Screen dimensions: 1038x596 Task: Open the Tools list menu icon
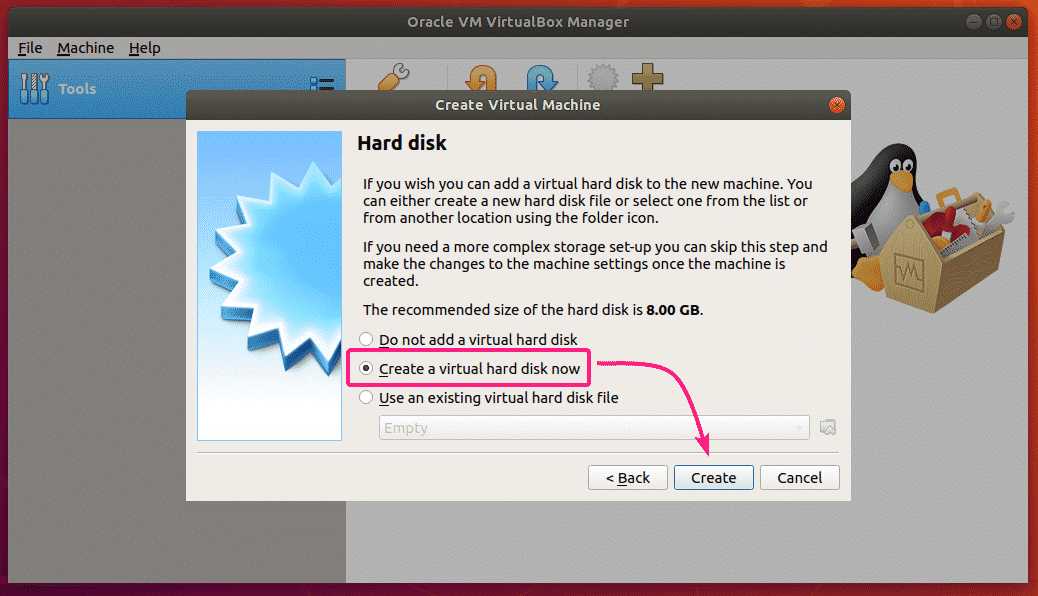[x=322, y=88]
